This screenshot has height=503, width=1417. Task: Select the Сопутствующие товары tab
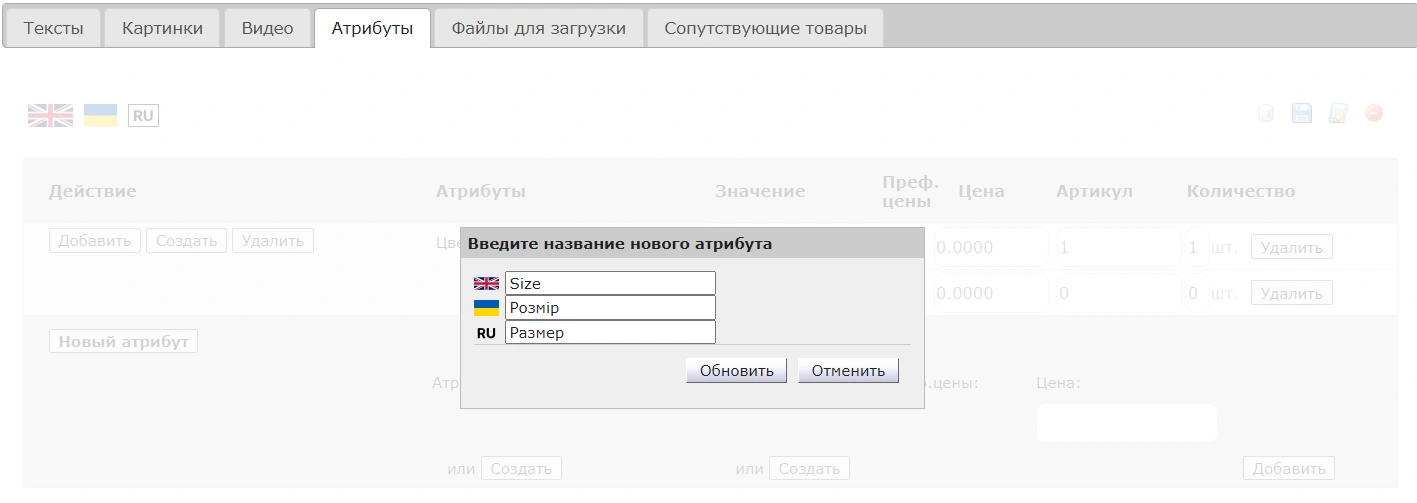click(765, 28)
